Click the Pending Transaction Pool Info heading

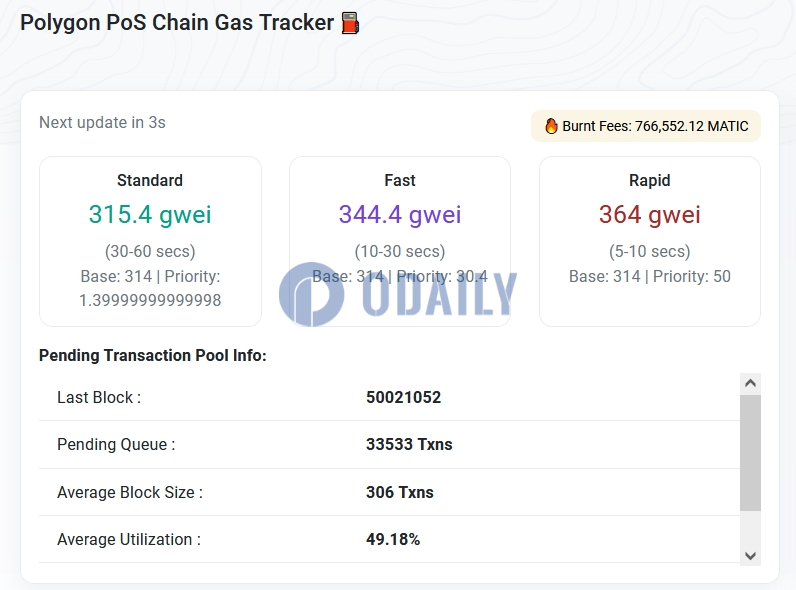pos(153,355)
